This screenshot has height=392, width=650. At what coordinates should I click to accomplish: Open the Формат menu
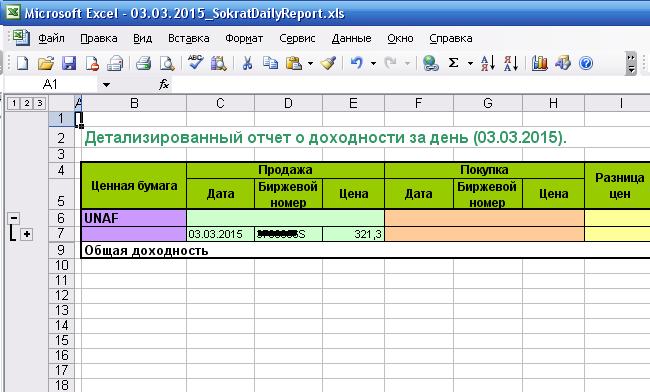coord(244,39)
